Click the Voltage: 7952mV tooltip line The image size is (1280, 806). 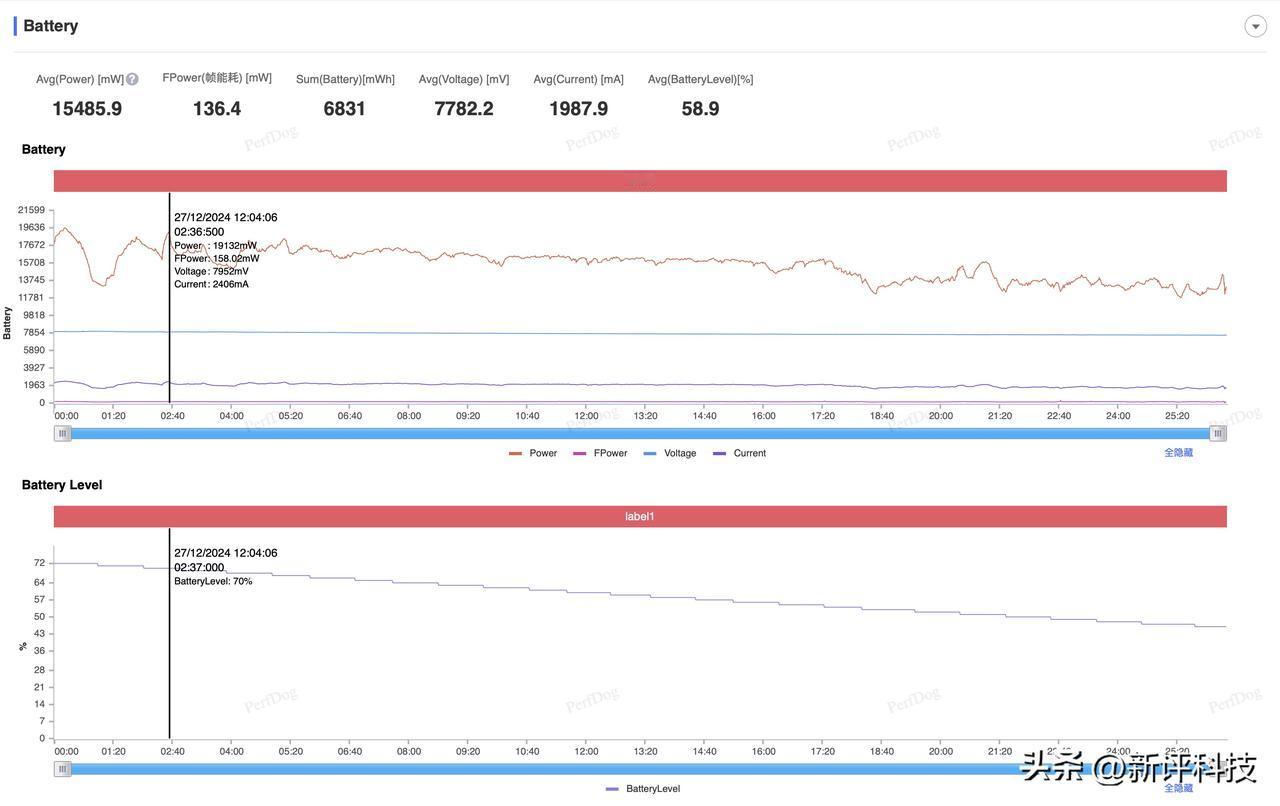point(211,271)
